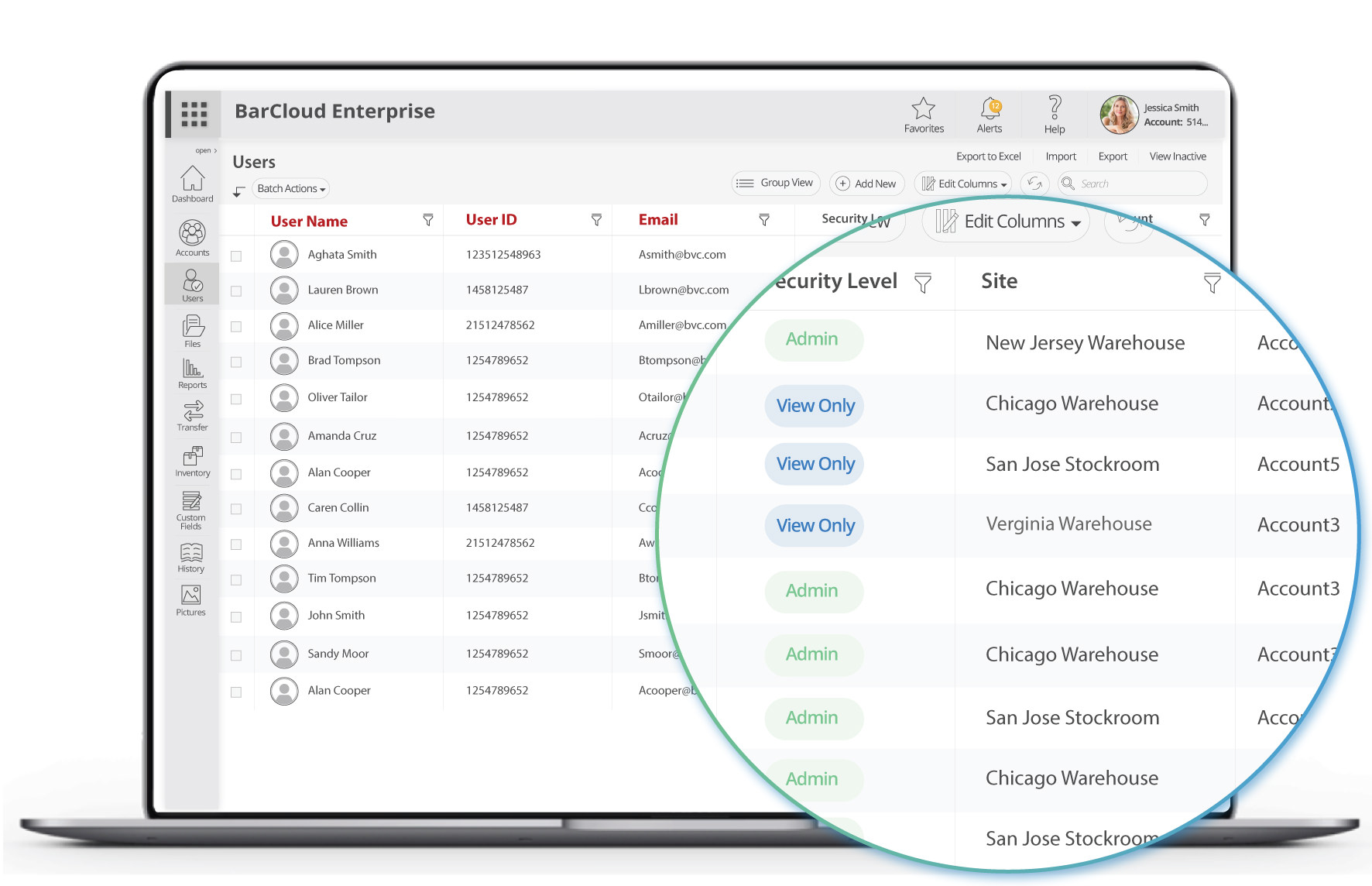The image size is (1372, 886).
Task: Click the Import option
Action: pos(1061,156)
